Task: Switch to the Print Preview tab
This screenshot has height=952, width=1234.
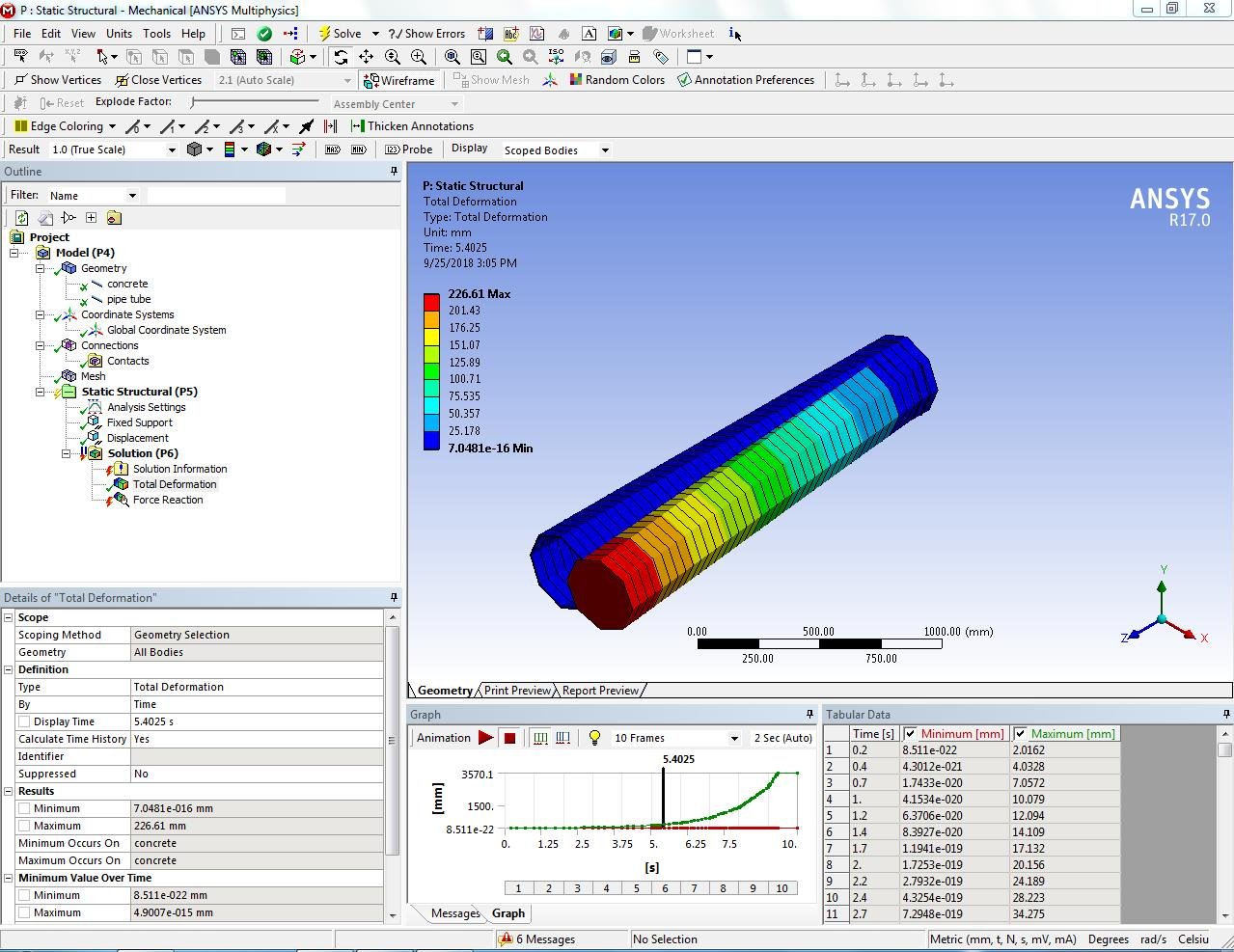Action: point(517,691)
